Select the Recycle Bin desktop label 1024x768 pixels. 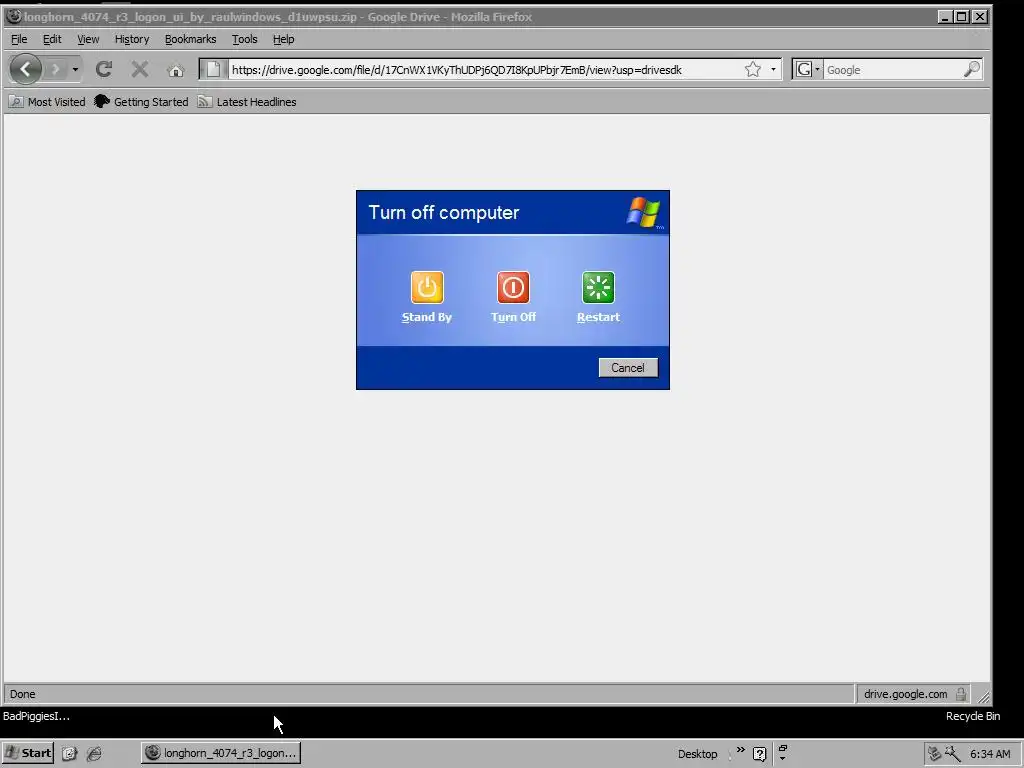click(x=973, y=716)
